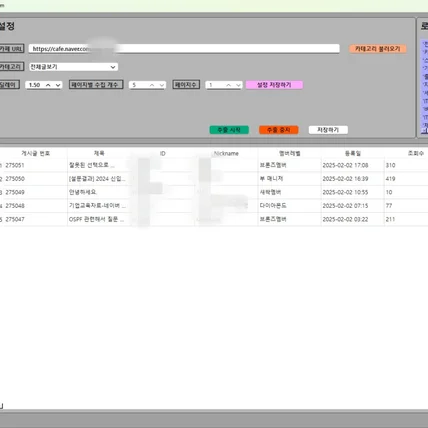Click the 멤버레벨 column header
The height and width of the screenshot is (428, 428).
pos(289,153)
